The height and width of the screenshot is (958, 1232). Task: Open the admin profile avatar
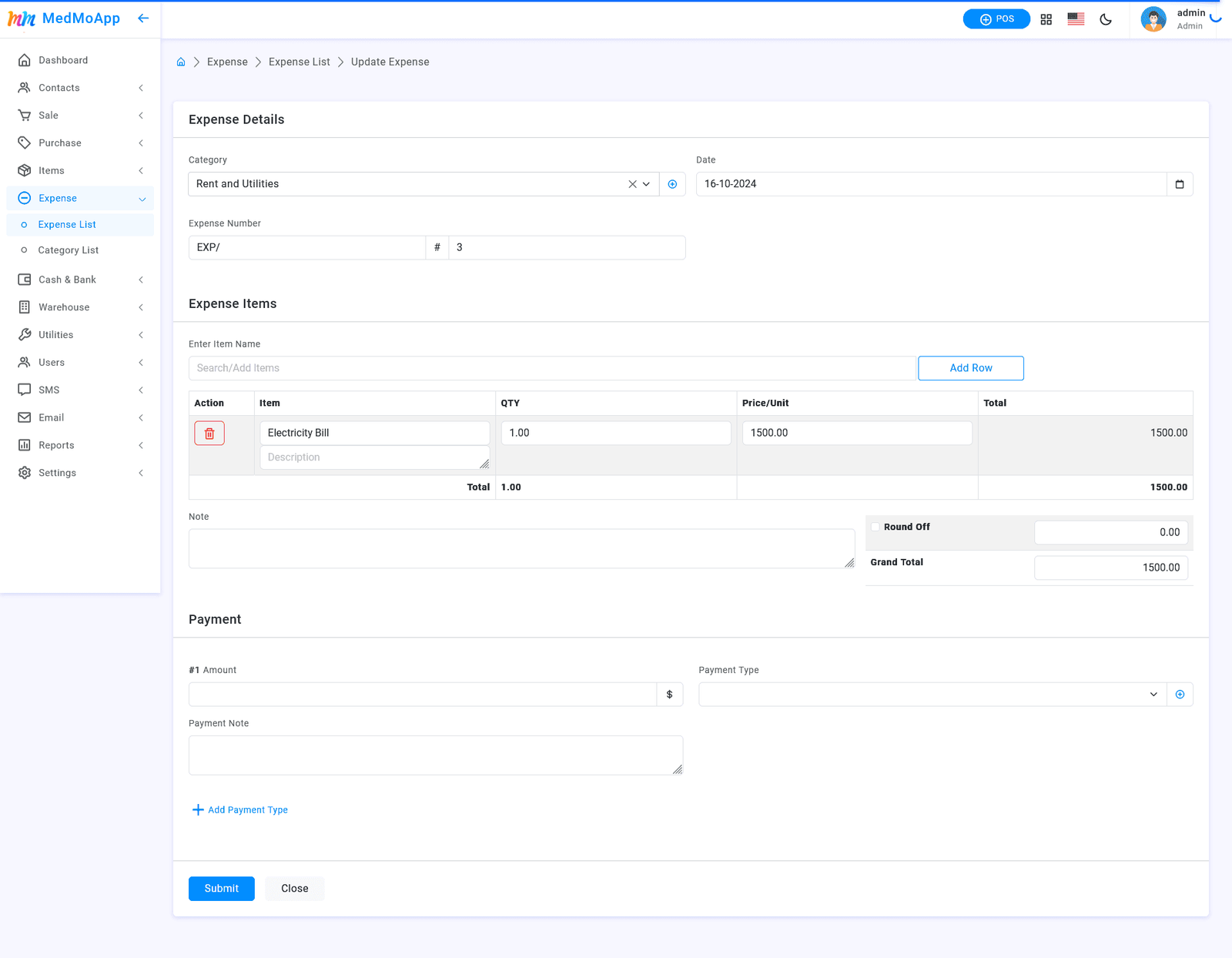coord(1153,19)
